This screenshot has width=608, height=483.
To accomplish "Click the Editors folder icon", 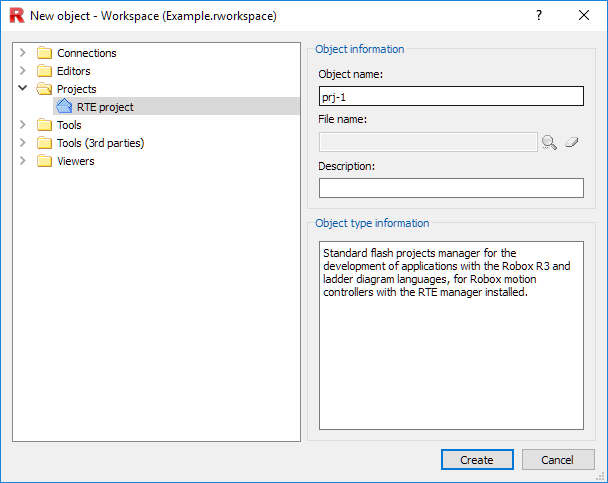I will 44,71.
